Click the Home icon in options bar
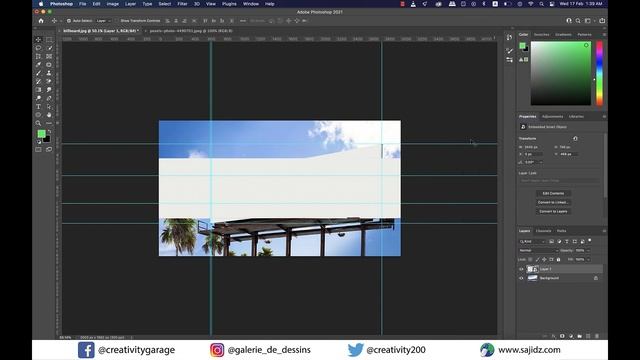Screen dimensions: 640x360 tap(41, 20)
